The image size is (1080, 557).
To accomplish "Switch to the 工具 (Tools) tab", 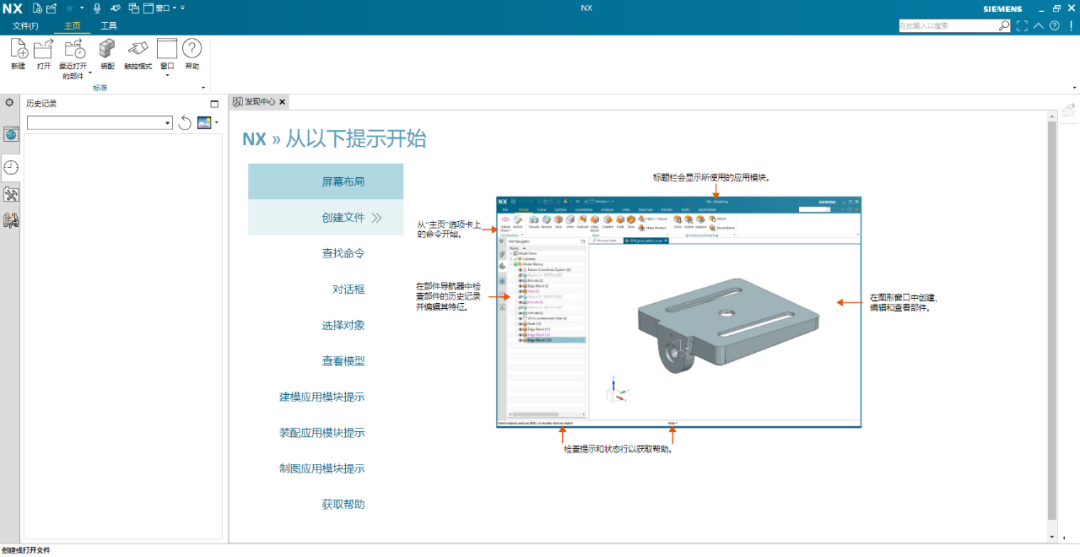I will tap(108, 26).
